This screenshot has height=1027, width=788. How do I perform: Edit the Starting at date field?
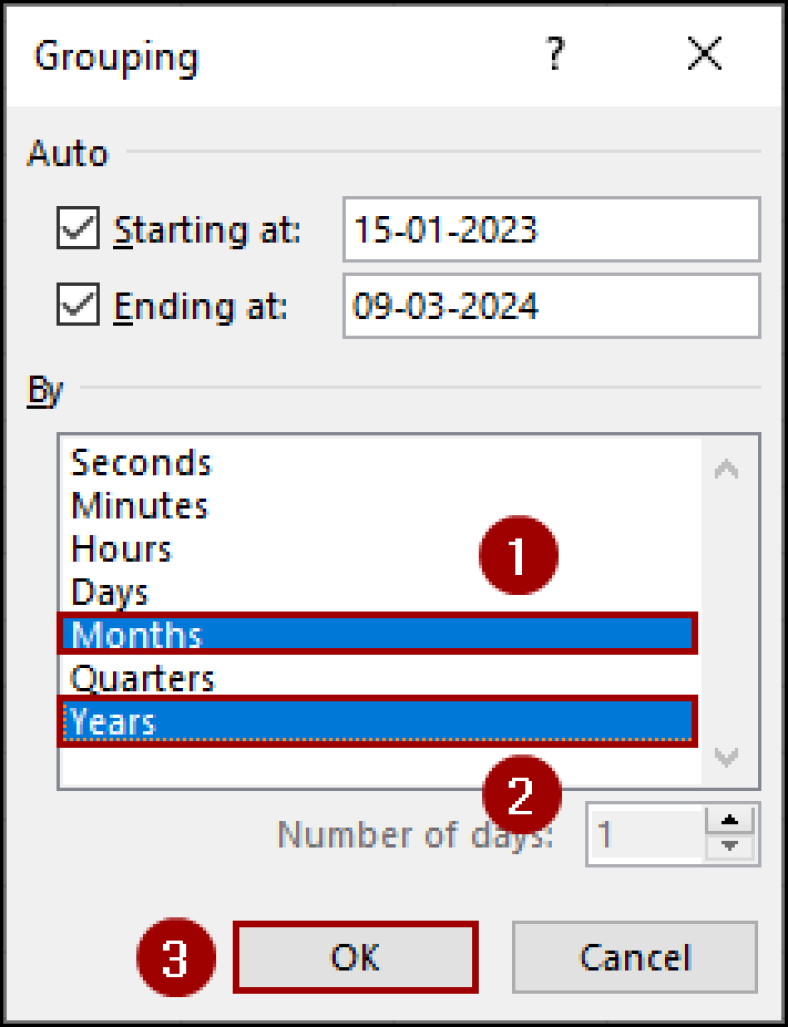click(x=550, y=229)
